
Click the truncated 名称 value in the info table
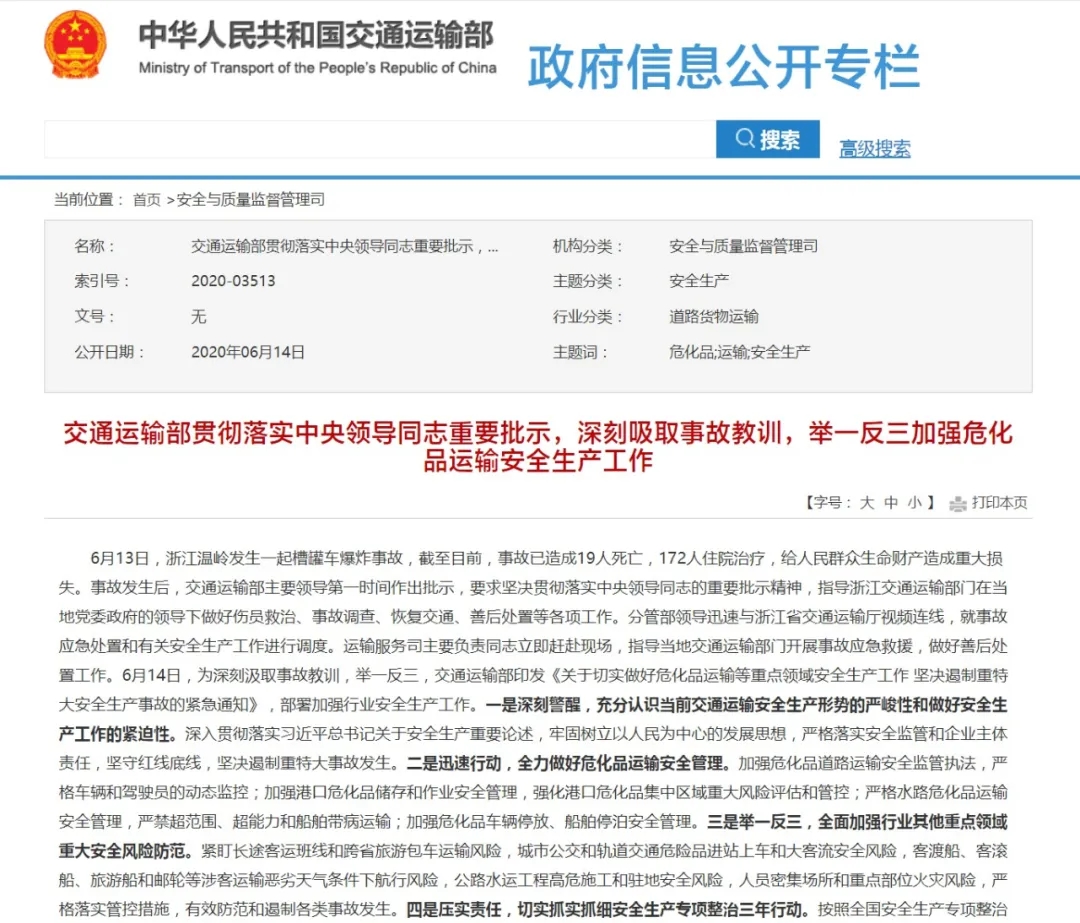coord(344,246)
